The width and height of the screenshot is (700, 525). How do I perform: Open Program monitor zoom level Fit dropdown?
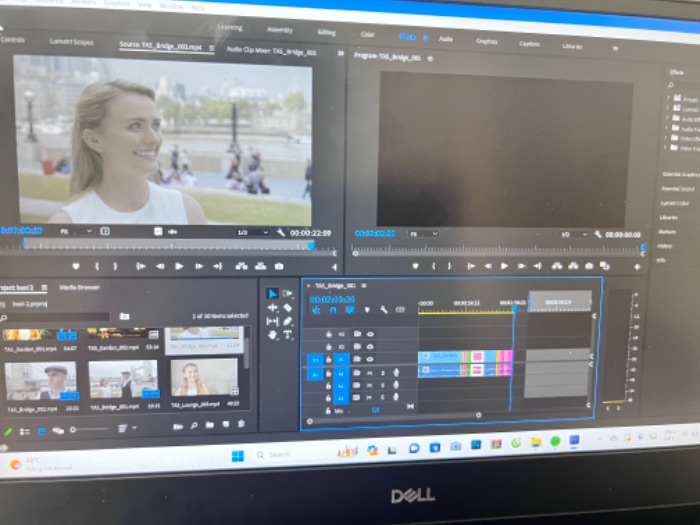point(423,233)
